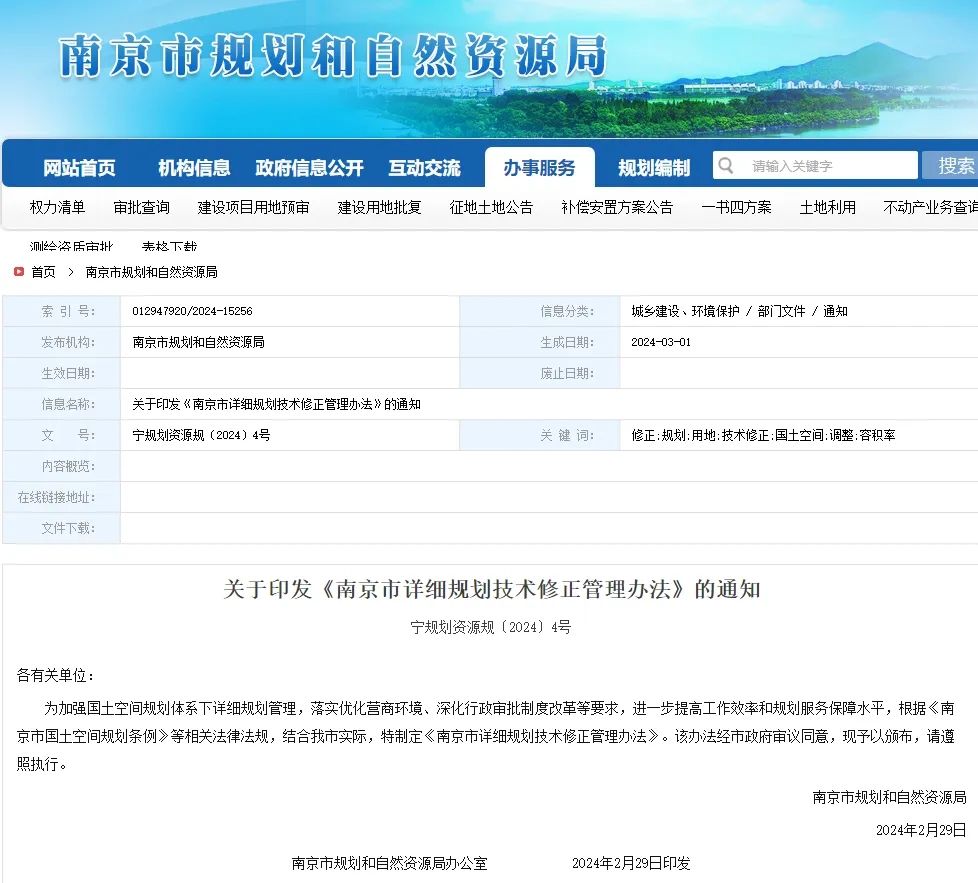The image size is (978, 883).
Task: Open 征地土地公告 submenu link
Action: tap(491, 207)
